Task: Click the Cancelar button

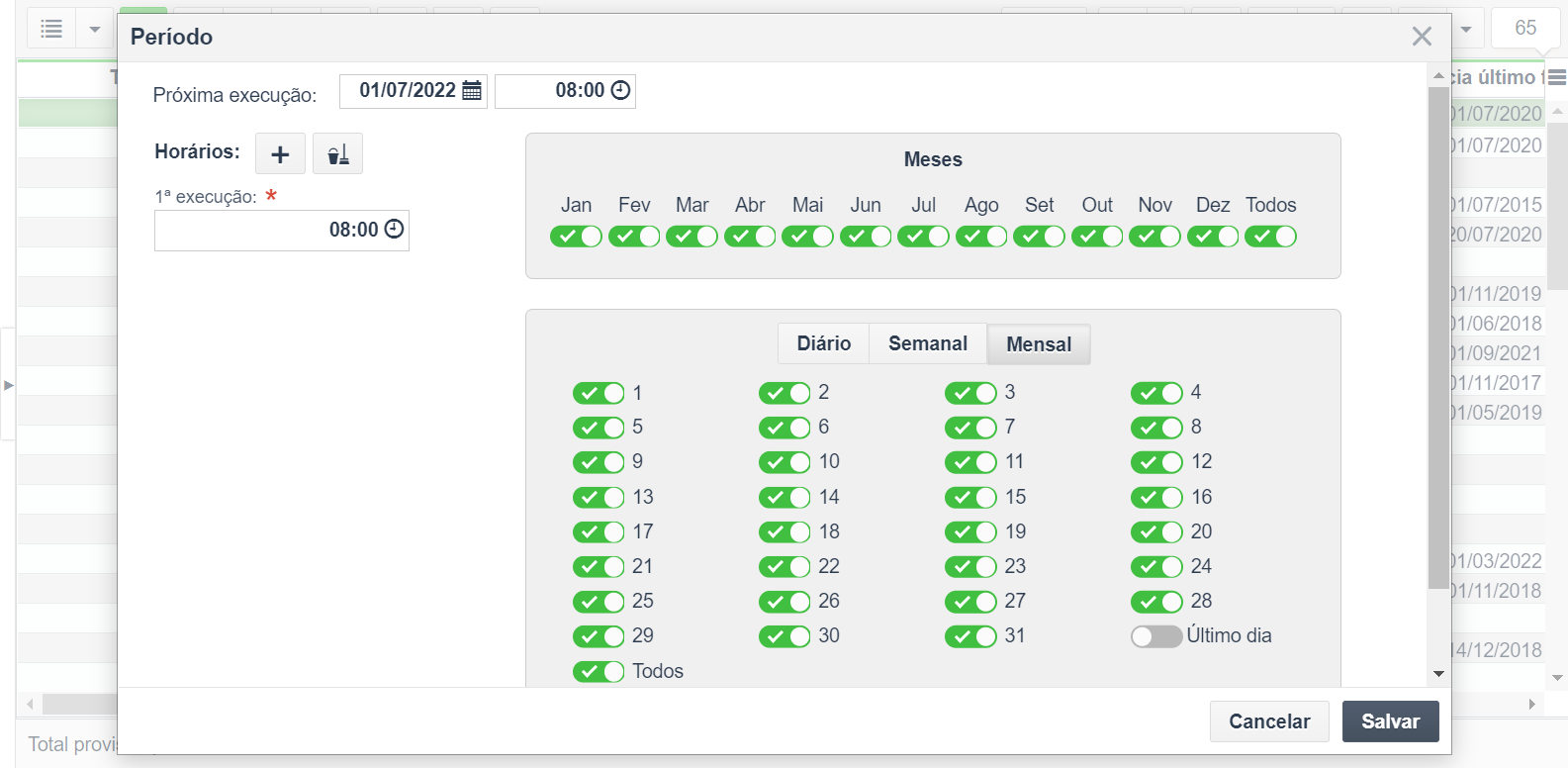Action: pos(1269,721)
